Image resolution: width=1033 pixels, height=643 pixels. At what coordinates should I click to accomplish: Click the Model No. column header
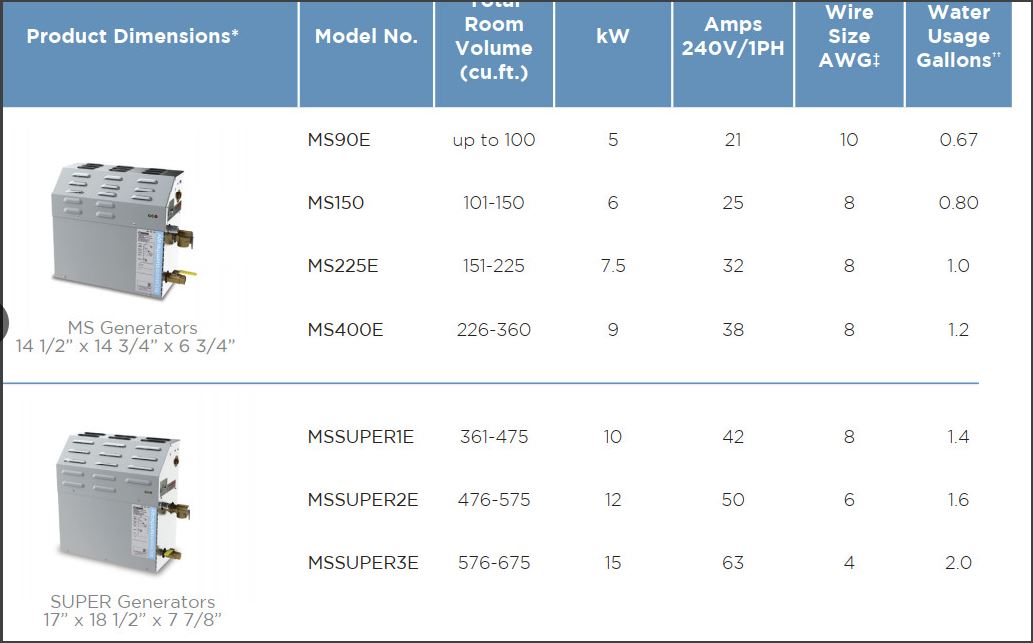coord(366,37)
